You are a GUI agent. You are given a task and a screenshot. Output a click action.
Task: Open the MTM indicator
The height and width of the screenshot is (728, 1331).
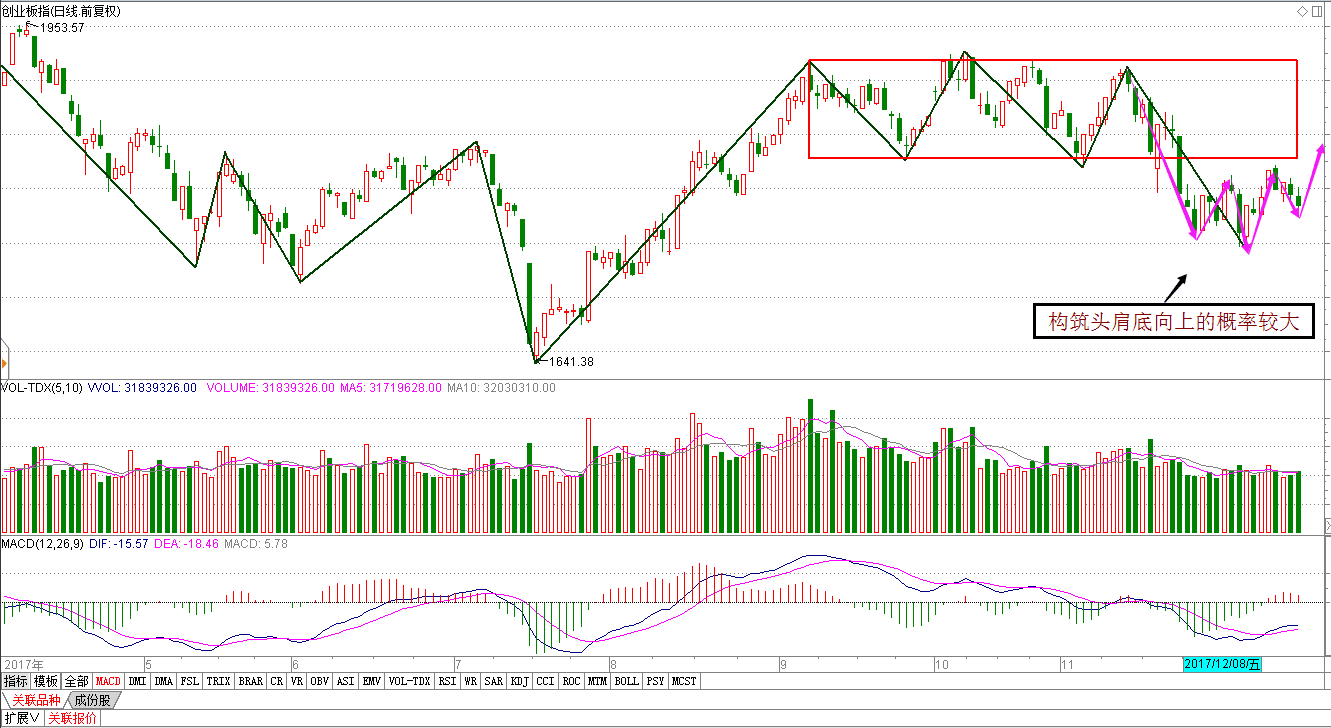click(598, 681)
